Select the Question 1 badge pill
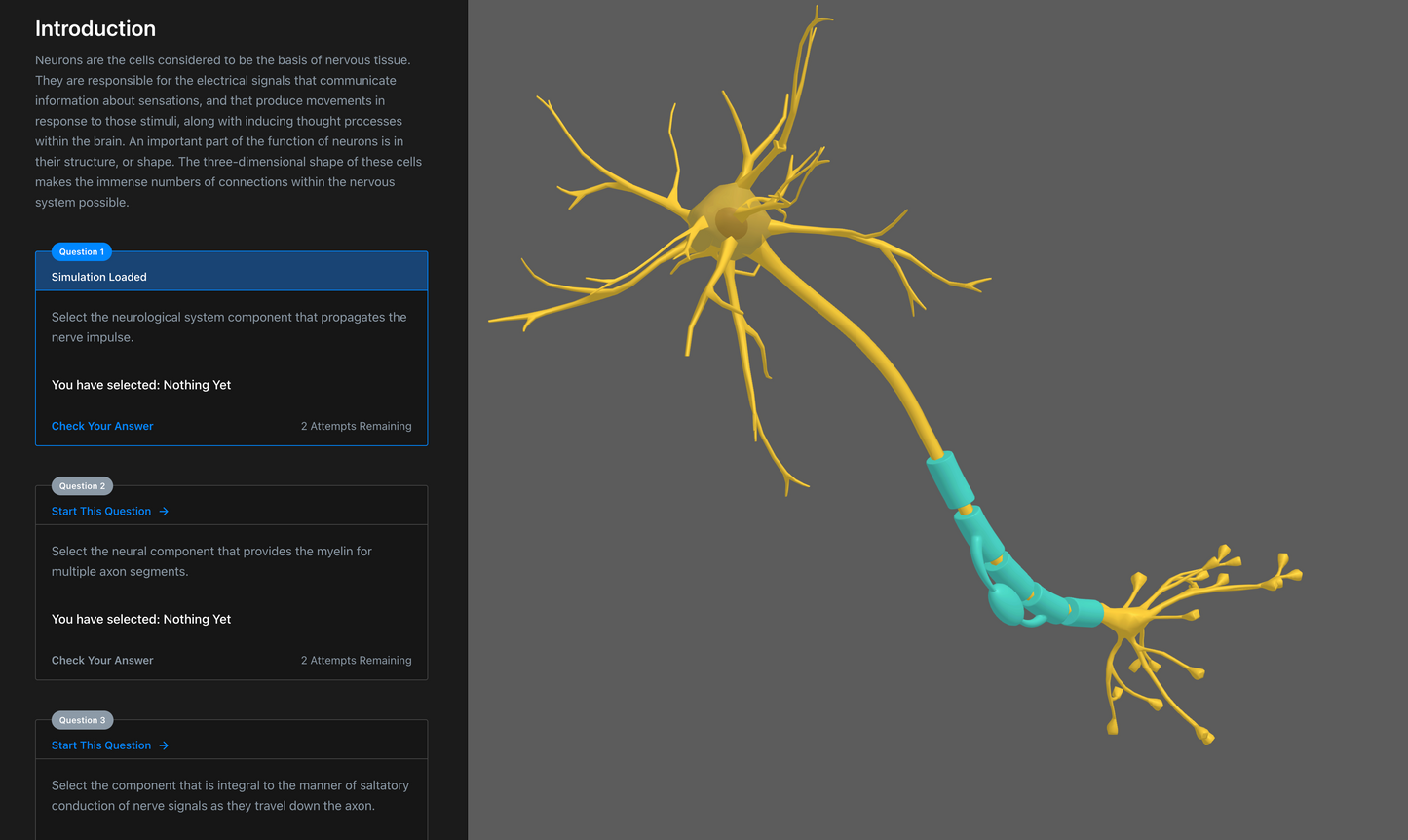 point(81,251)
